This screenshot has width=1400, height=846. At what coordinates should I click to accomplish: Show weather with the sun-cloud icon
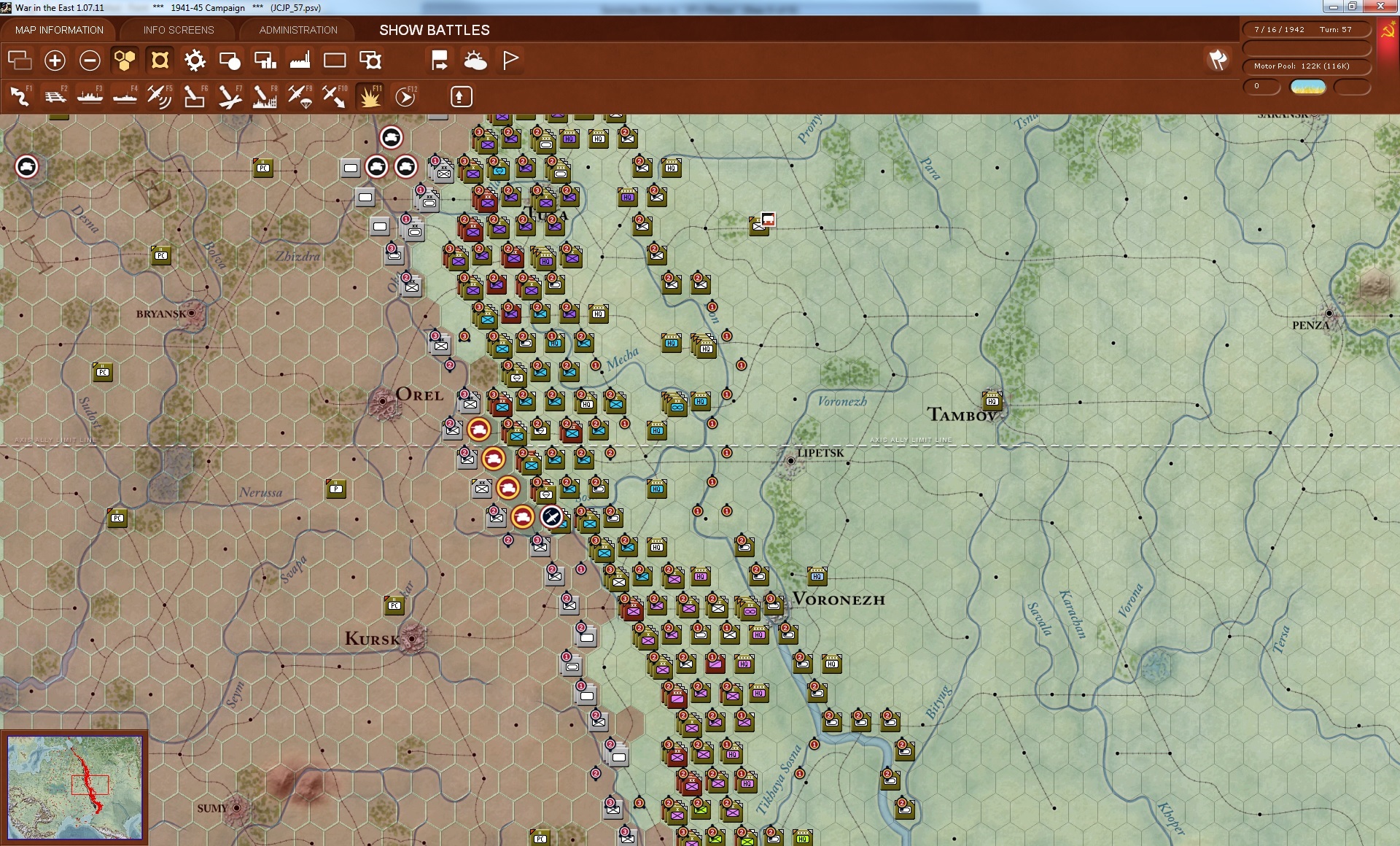tap(475, 60)
